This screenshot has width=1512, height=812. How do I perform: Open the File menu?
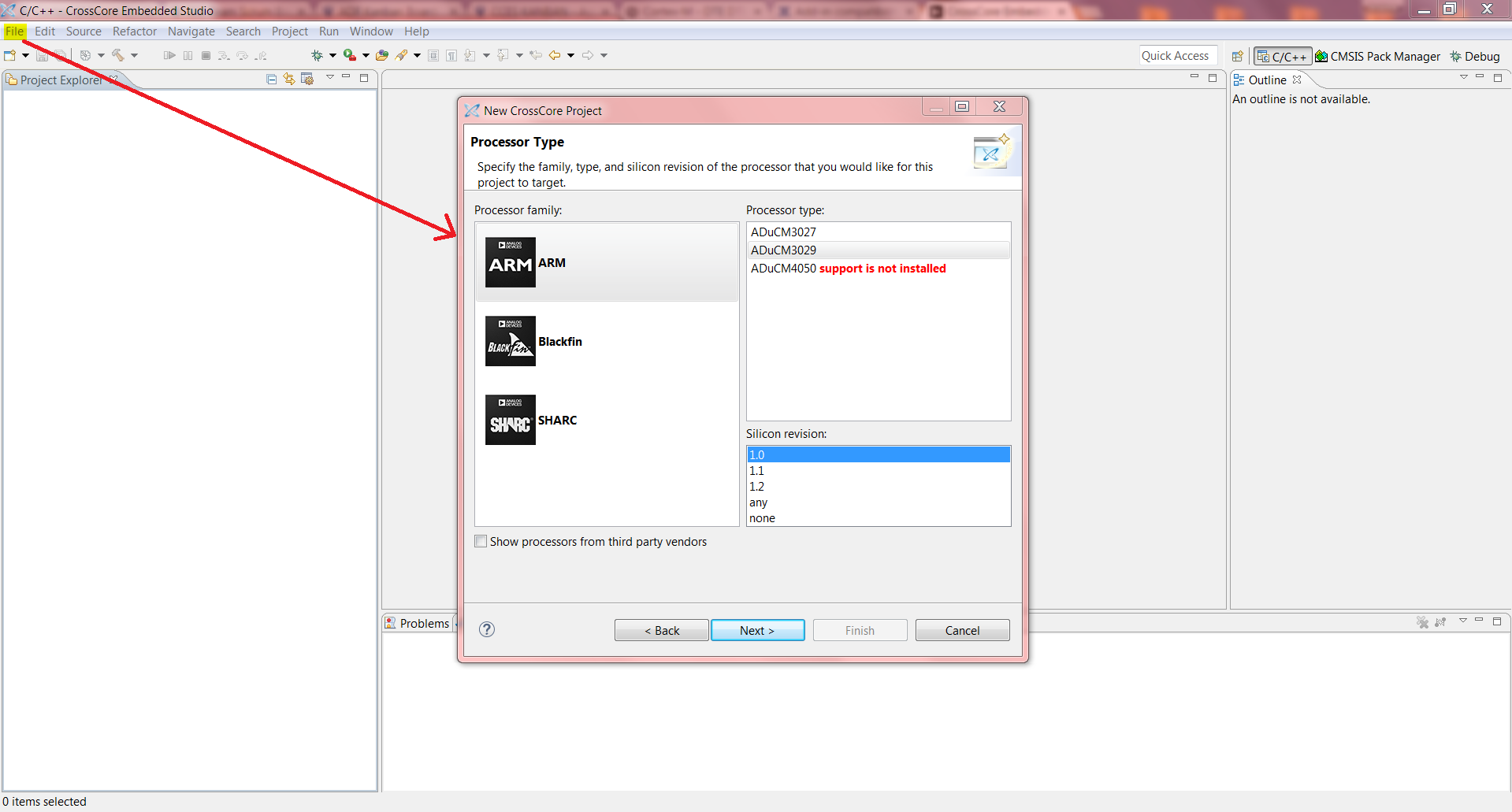tap(14, 32)
